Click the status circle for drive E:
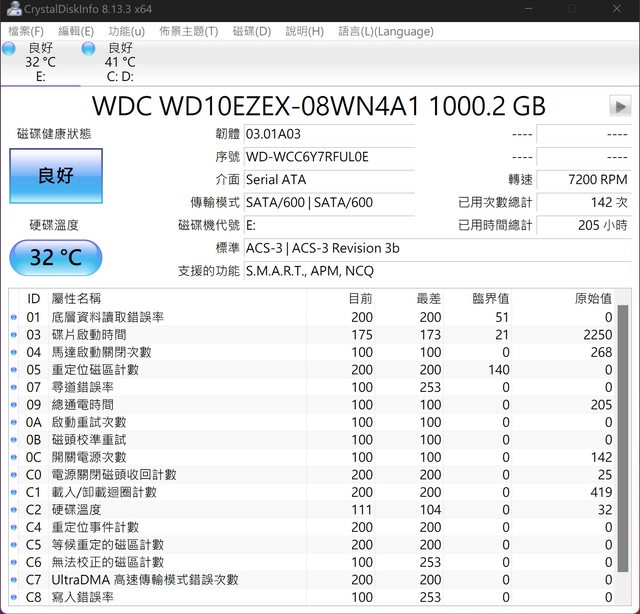This screenshot has width=640, height=614. coord(9,48)
